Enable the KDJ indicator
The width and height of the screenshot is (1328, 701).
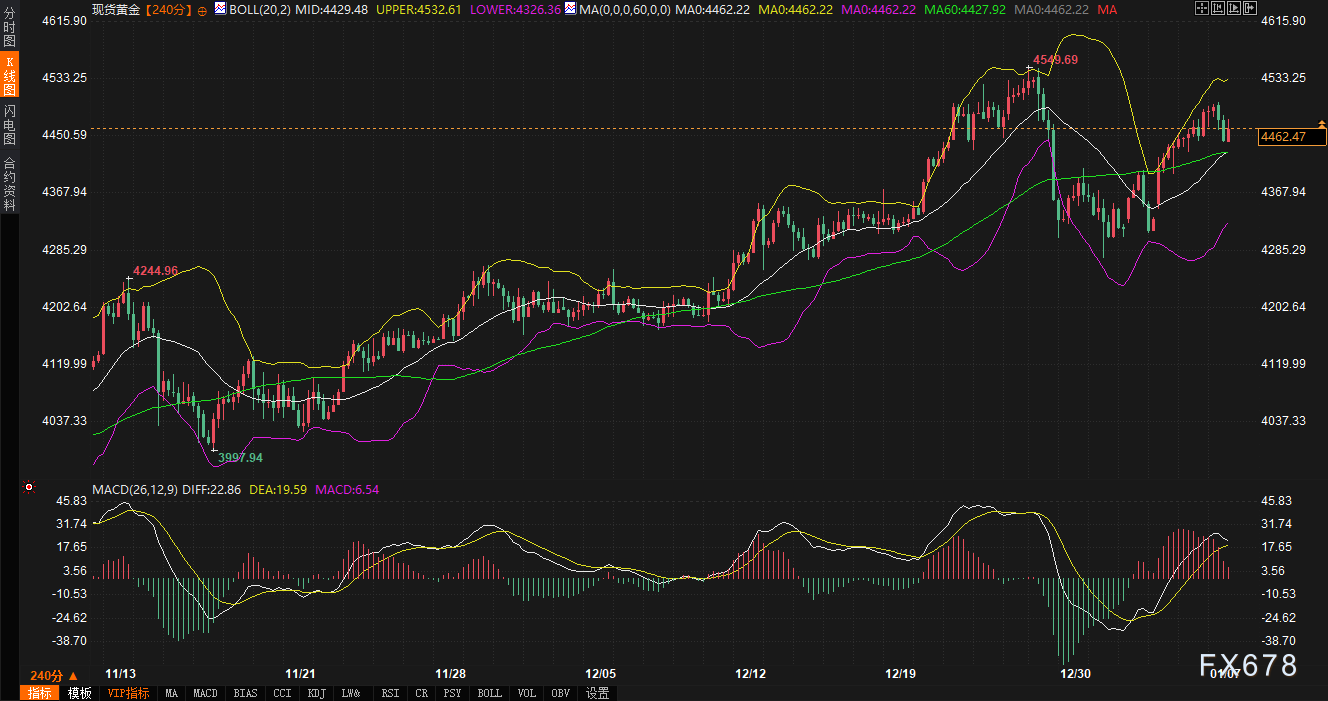tap(316, 693)
